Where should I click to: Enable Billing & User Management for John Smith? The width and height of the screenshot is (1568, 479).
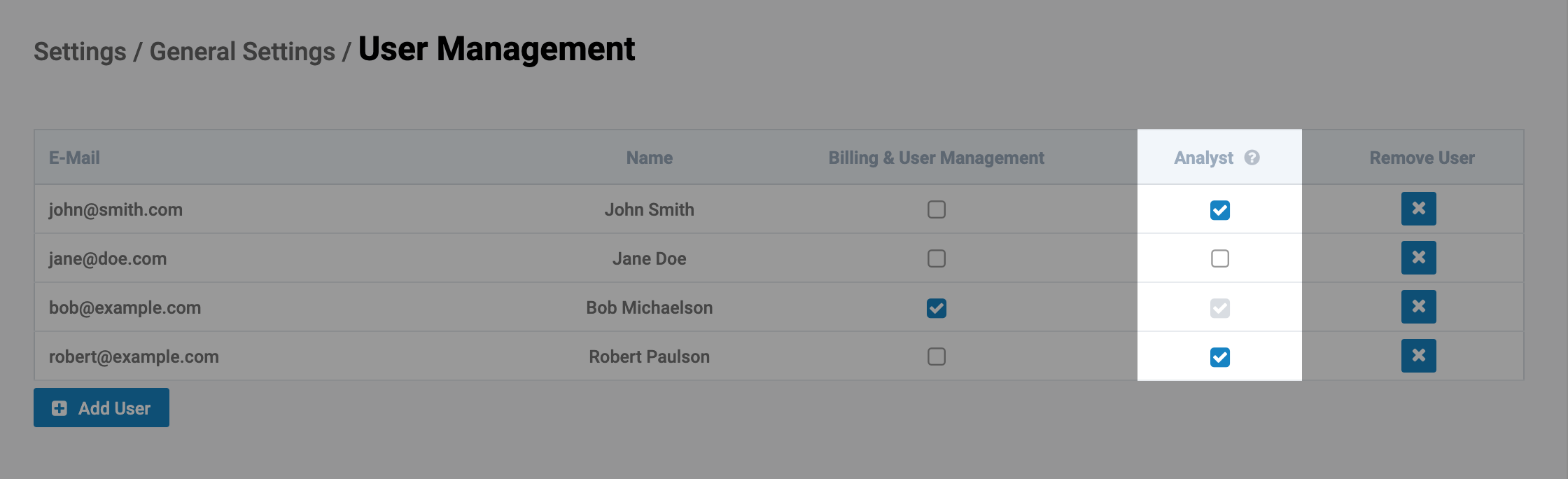click(x=936, y=209)
